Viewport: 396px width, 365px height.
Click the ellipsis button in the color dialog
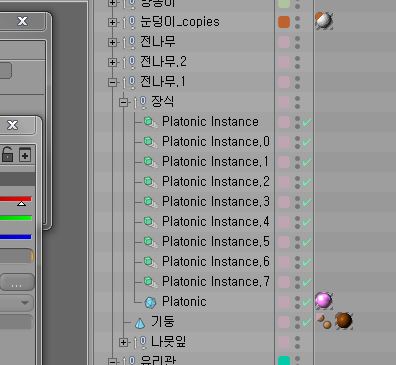coord(17,283)
